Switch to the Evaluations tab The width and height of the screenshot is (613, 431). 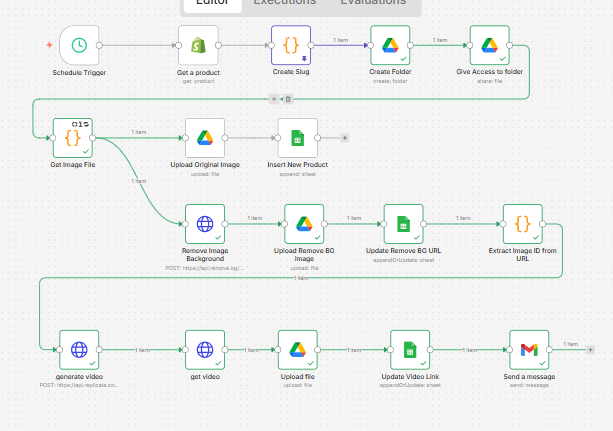pos(372,3)
